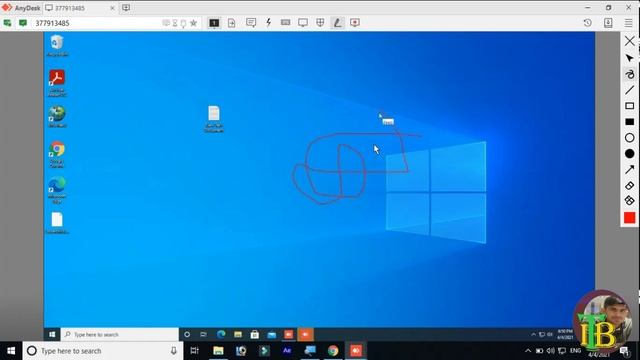640x360 pixels.
Task: Open File Explorer on local taskbar
Action: (218, 351)
